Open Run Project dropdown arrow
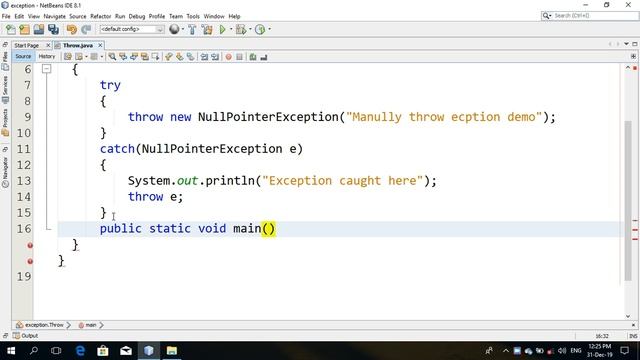This screenshot has width=640, height=360. (x=231, y=29)
